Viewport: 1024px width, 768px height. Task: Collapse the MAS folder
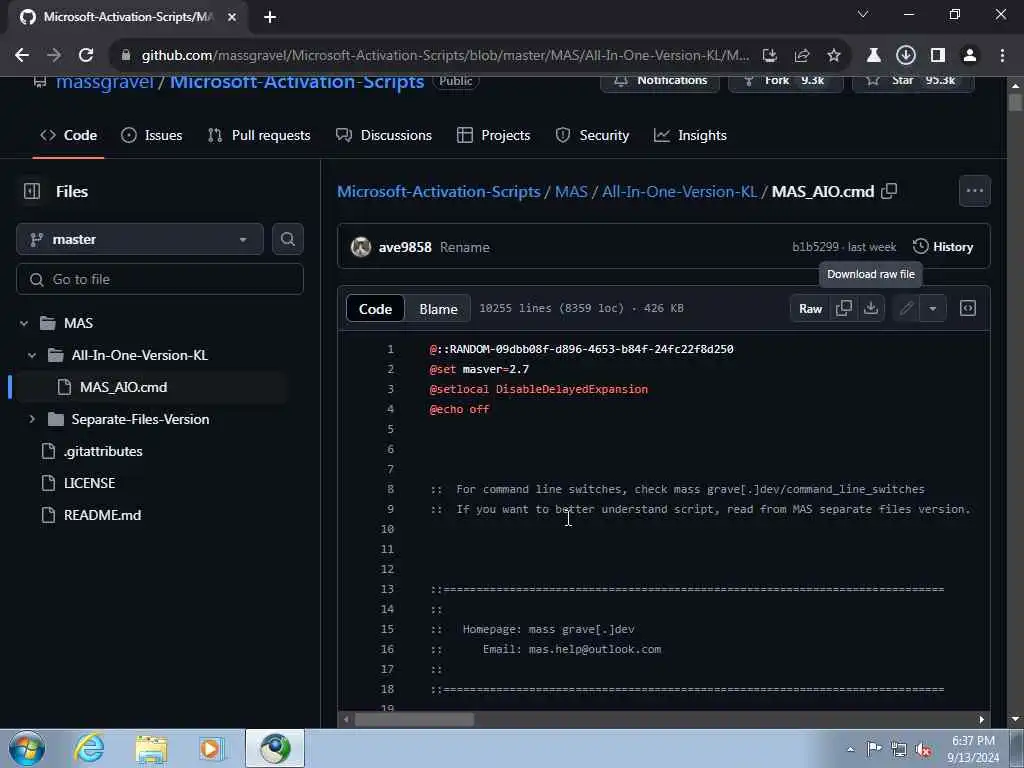coord(24,323)
